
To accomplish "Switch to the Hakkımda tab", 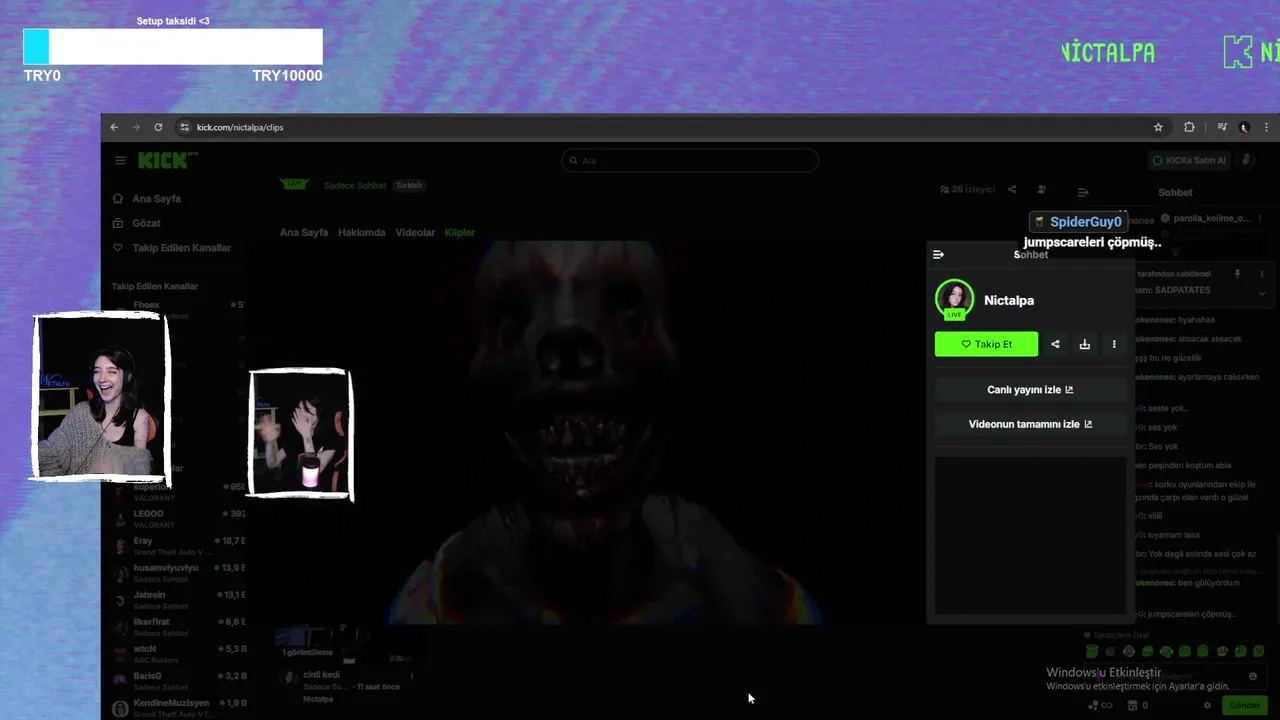I will pos(362,232).
